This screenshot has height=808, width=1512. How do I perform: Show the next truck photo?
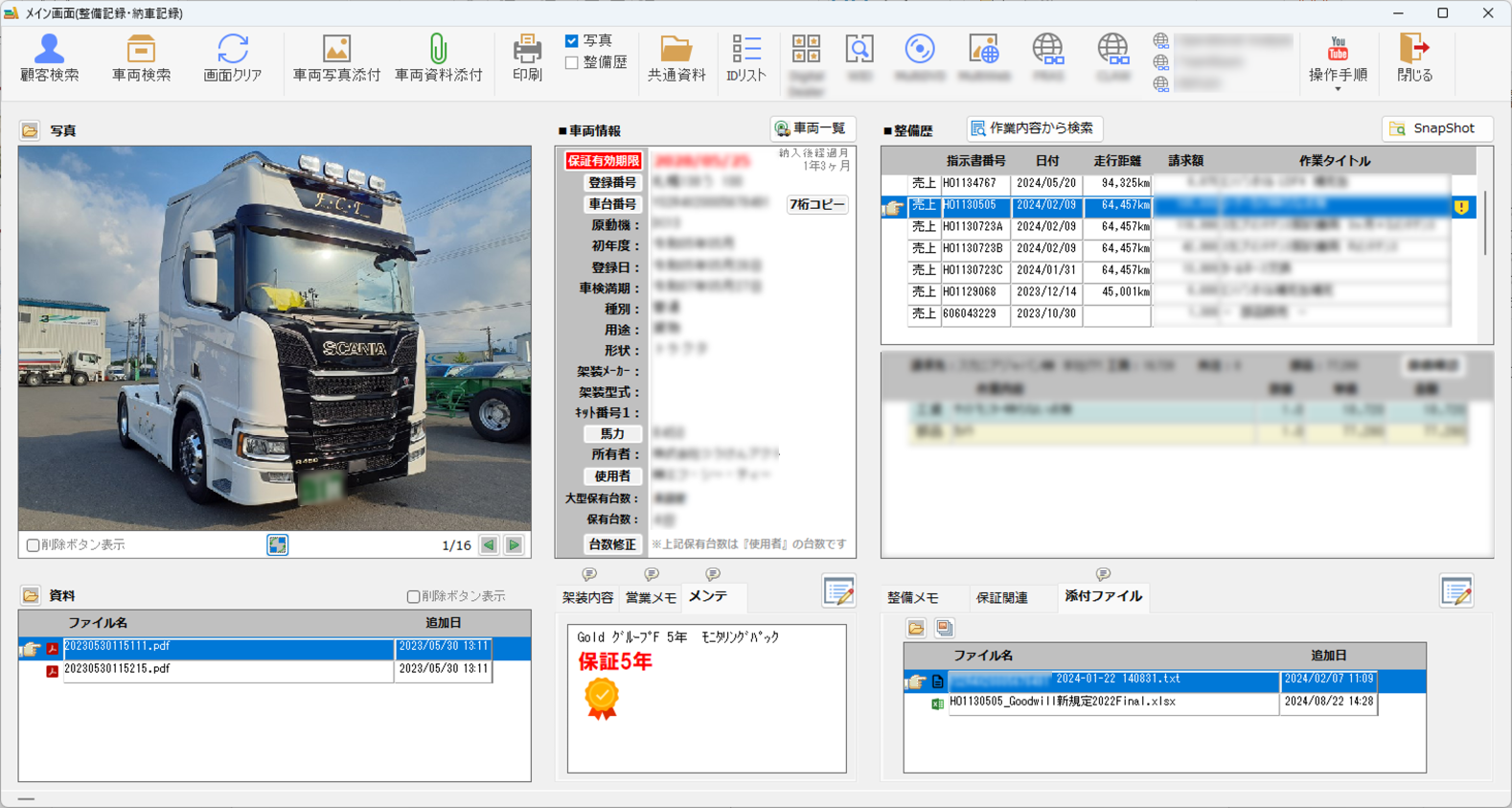coord(515,545)
